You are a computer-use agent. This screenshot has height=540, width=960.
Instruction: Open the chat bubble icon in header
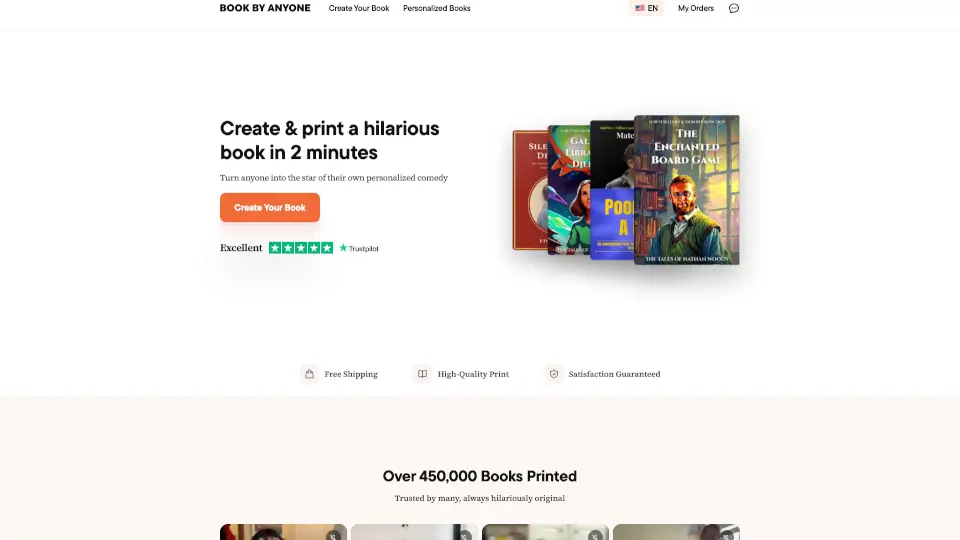[733, 8]
